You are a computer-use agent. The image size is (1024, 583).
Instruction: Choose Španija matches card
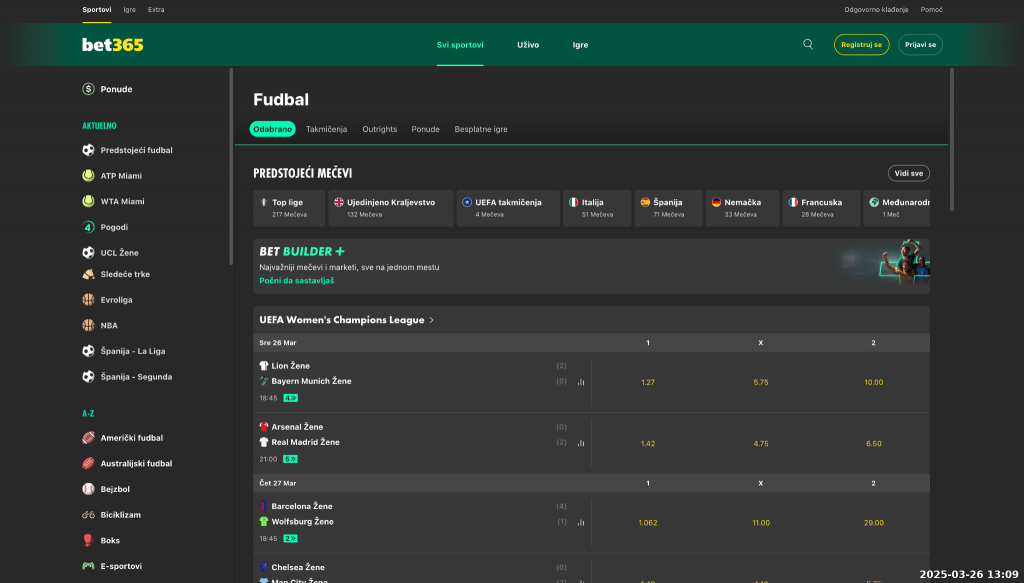coord(669,208)
